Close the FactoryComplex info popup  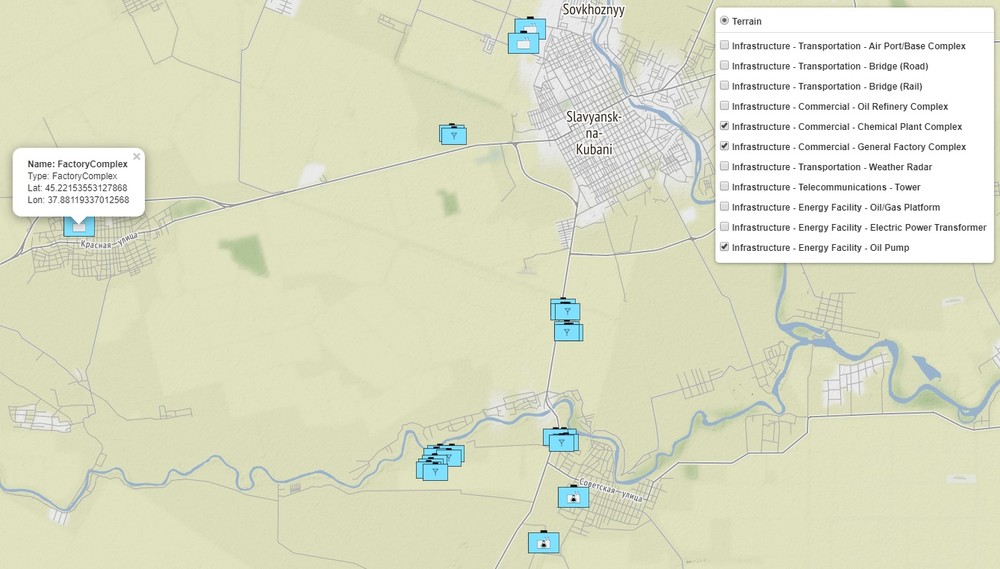click(136, 156)
